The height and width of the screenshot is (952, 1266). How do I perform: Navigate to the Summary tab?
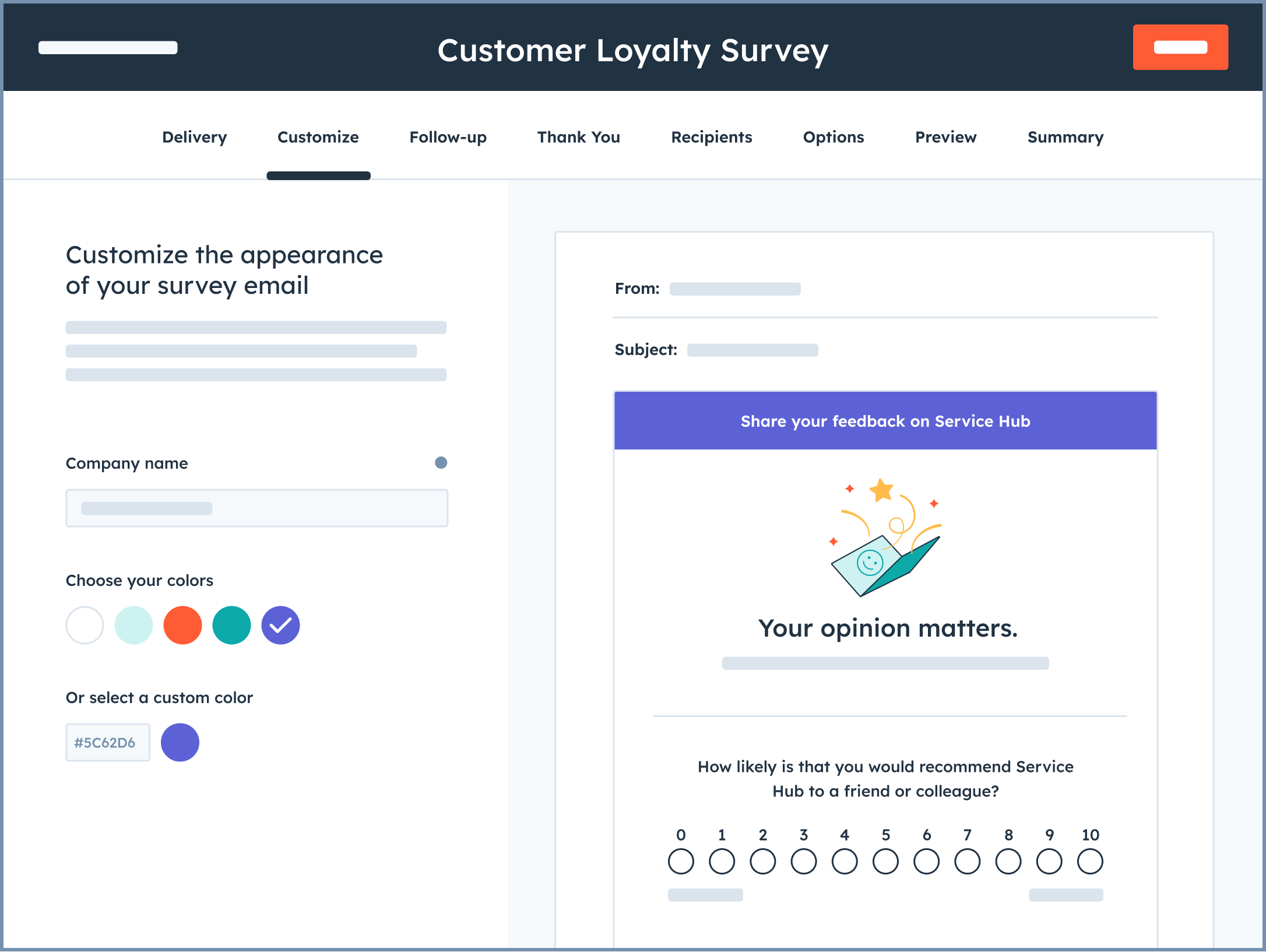(x=1064, y=137)
